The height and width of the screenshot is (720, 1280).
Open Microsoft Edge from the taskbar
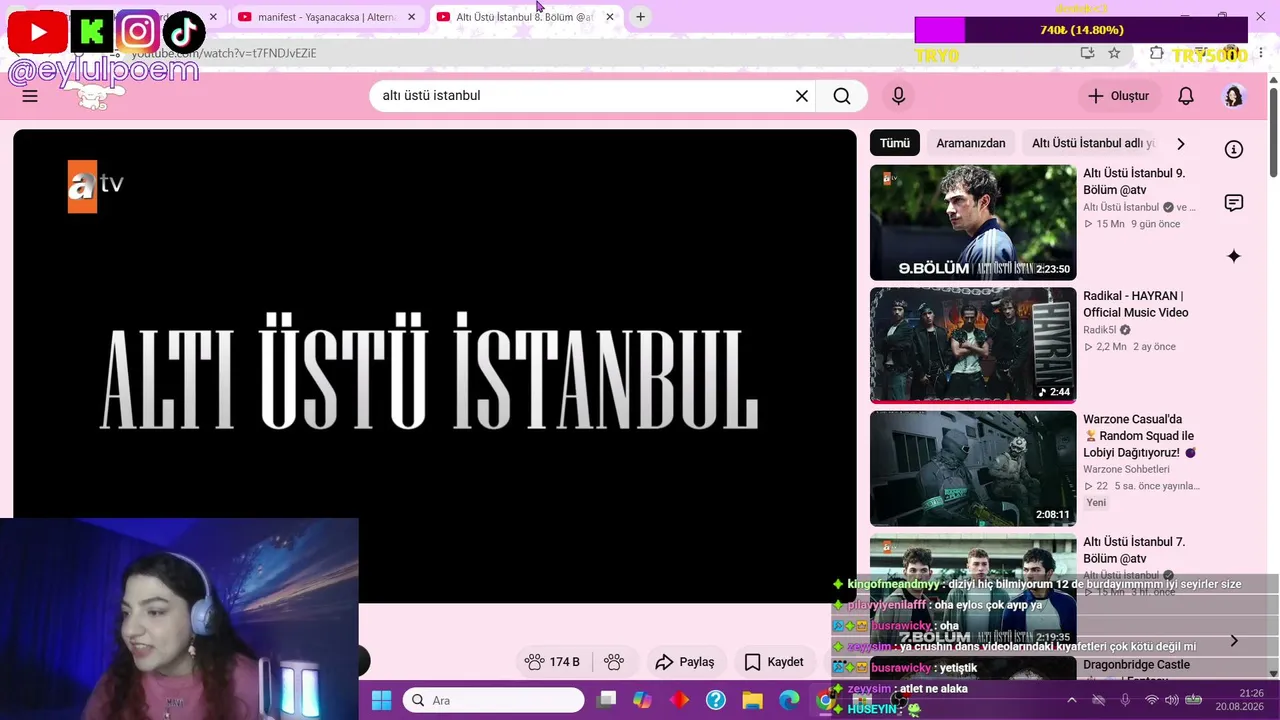click(789, 700)
